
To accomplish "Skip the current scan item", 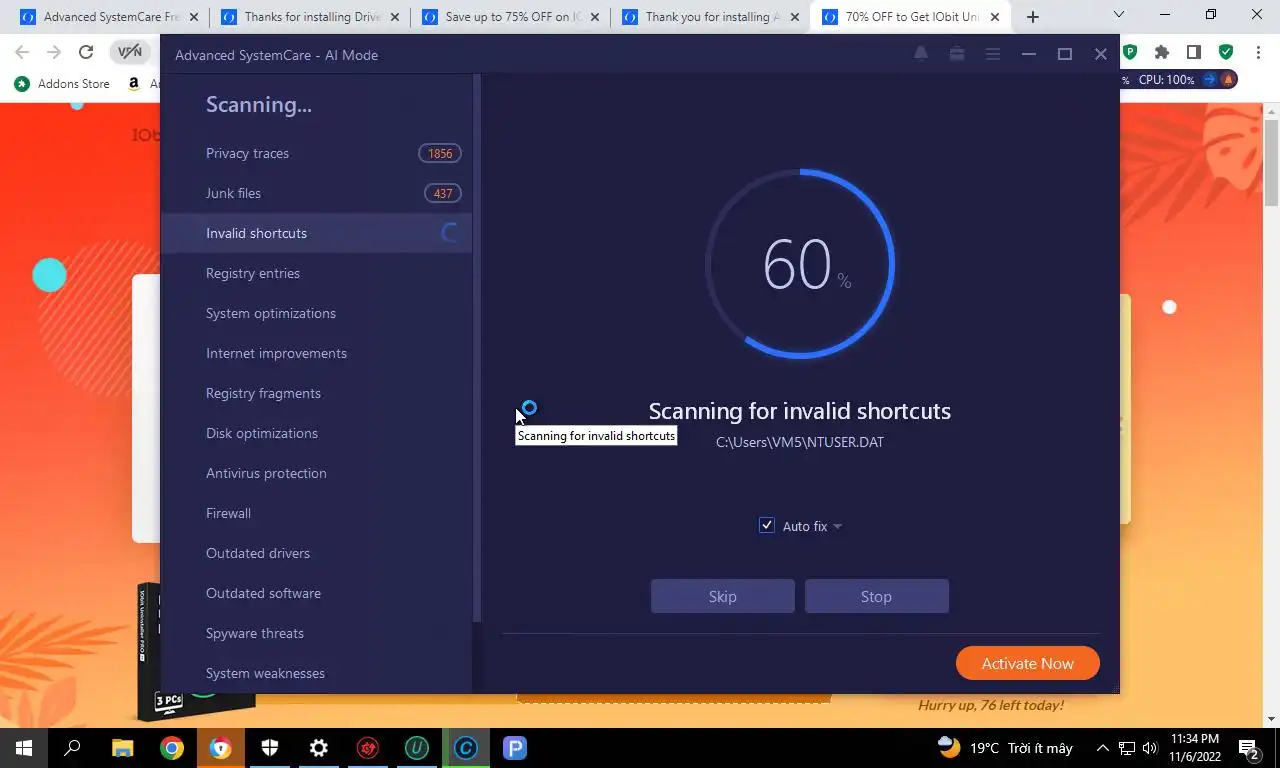I will click(x=723, y=596).
